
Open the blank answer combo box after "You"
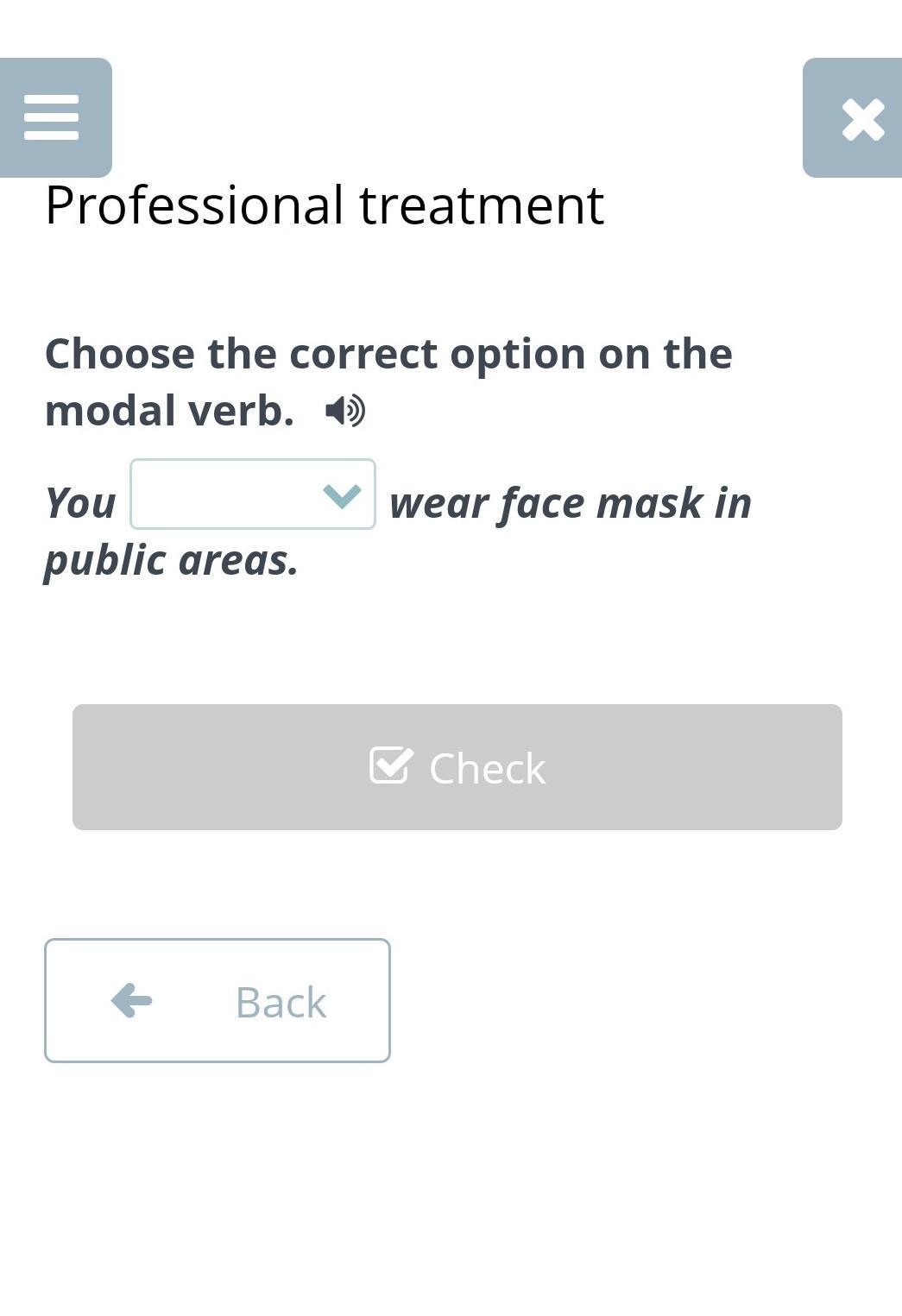point(252,494)
